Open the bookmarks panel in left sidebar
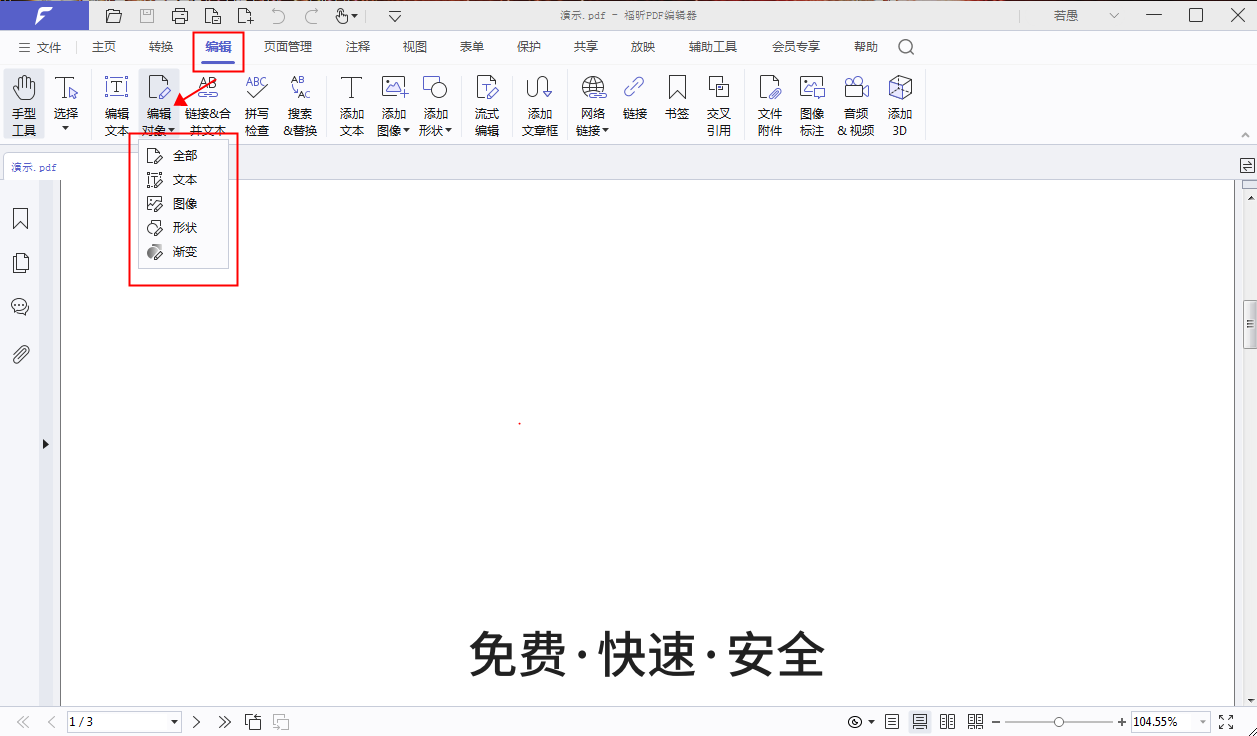Screen dimensions: 1257x736 click(20, 218)
